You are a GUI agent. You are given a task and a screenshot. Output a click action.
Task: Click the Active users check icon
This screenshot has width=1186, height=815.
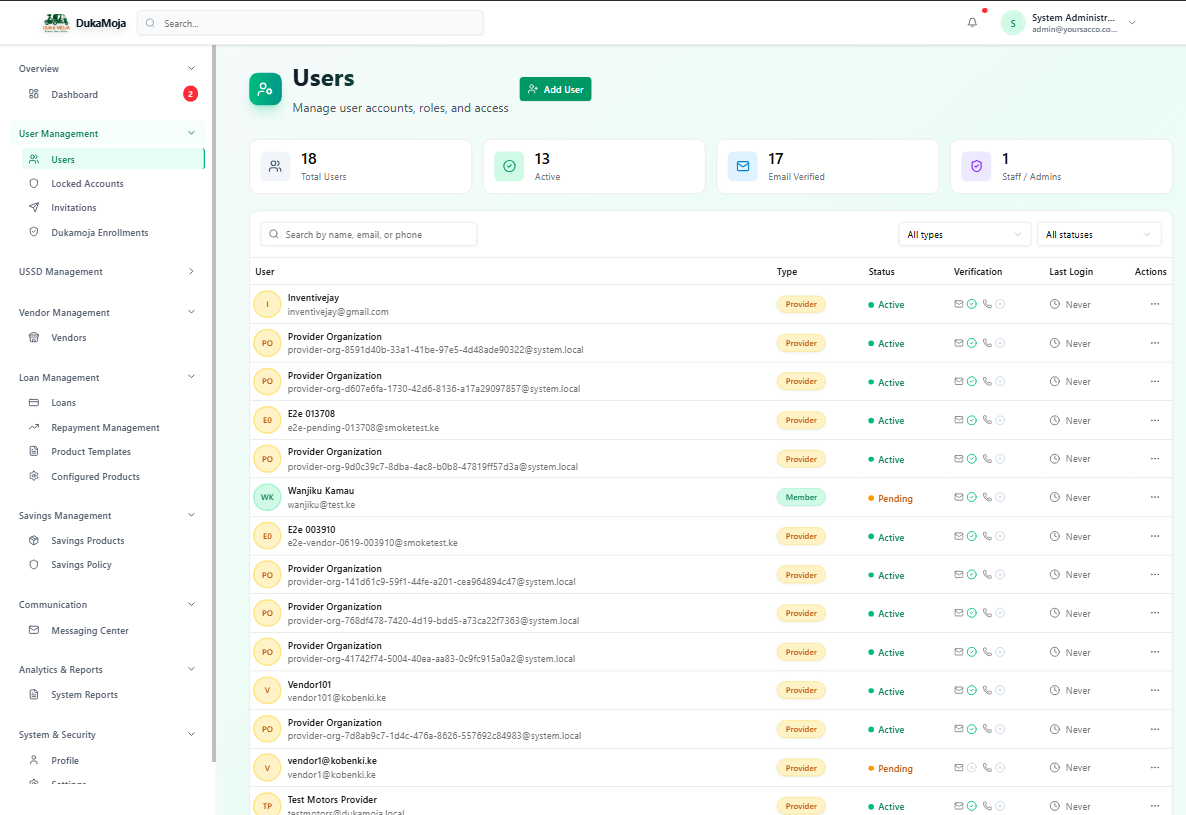click(509, 166)
